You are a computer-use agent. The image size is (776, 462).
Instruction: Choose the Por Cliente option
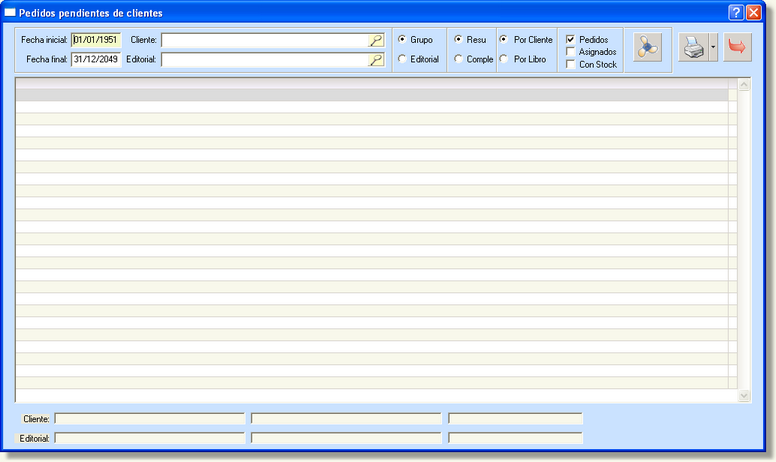504,39
